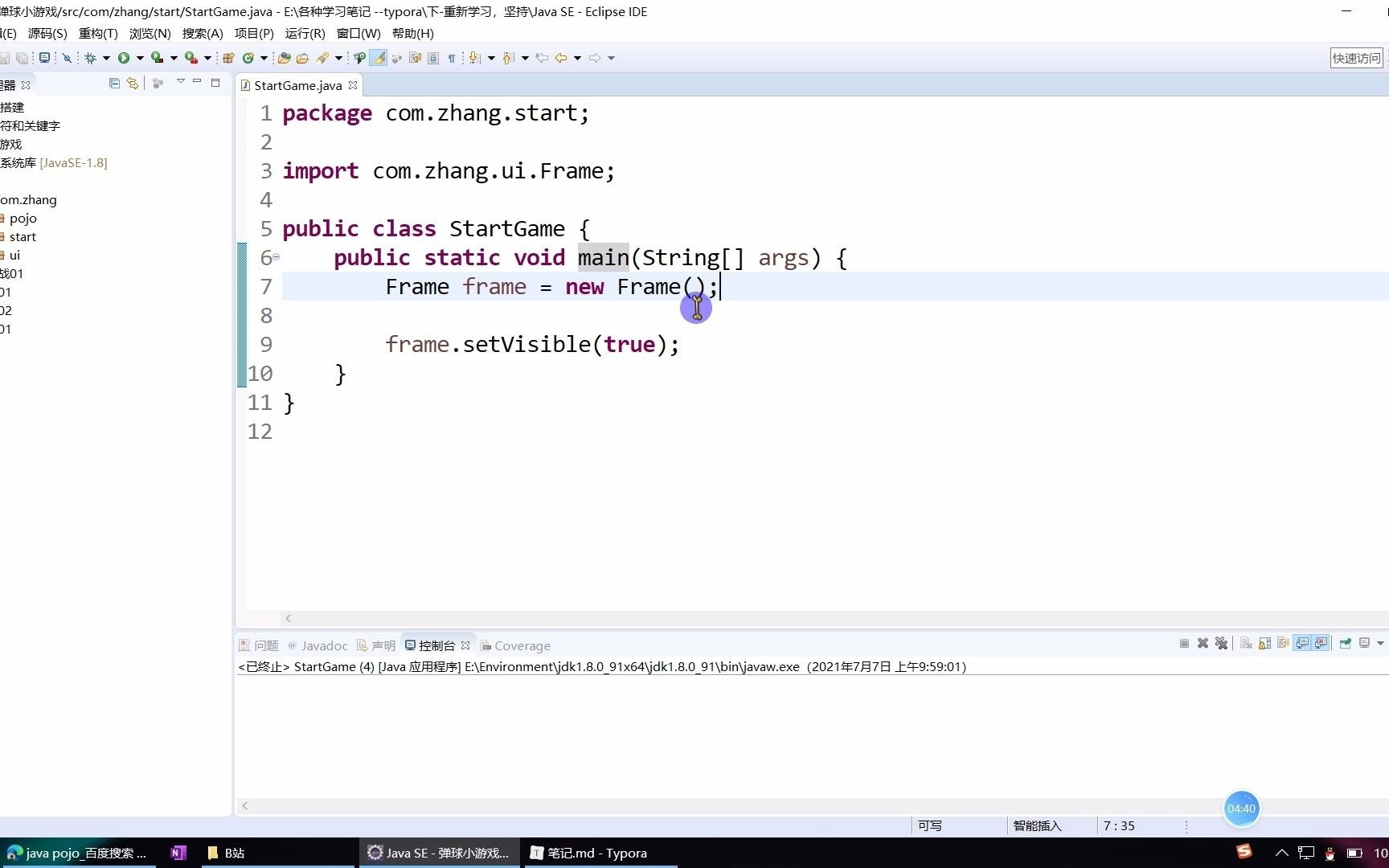Clear Console icon in console toolbar

point(1246,643)
